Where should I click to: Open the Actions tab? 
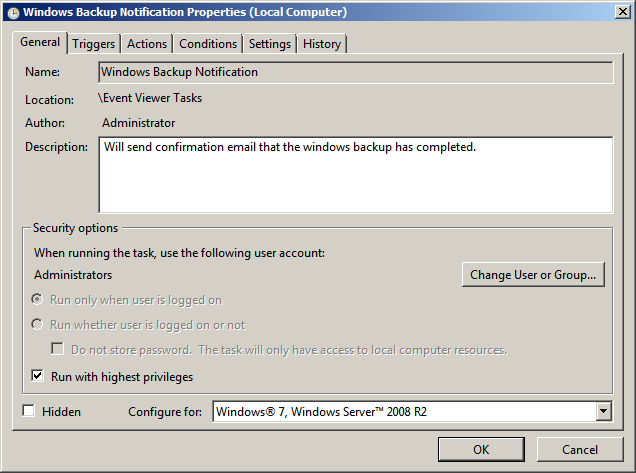click(x=147, y=44)
